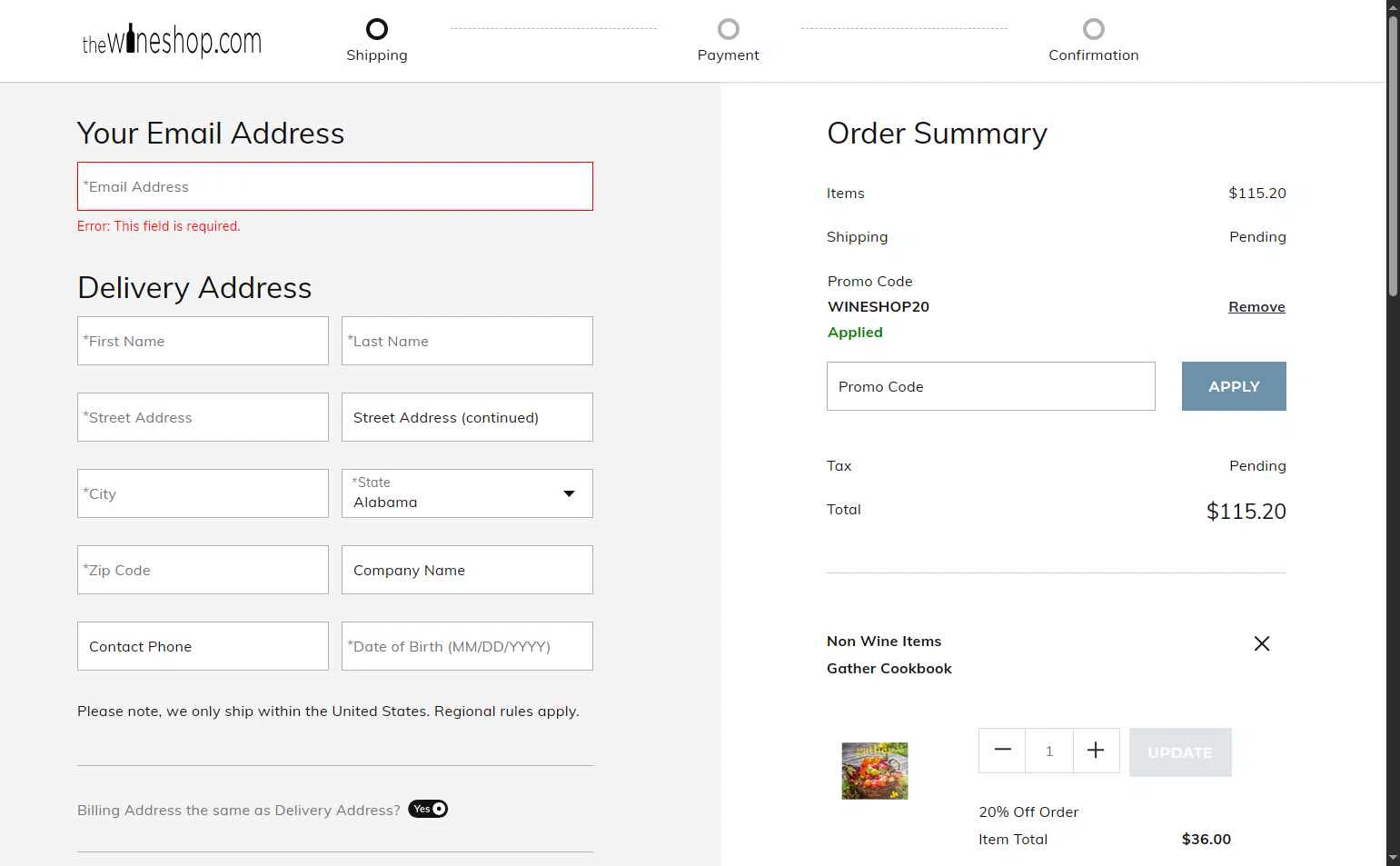Click the Gather Cookbook thumbnail image
Viewport: 1400px width, 866px height.
tap(875, 771)
